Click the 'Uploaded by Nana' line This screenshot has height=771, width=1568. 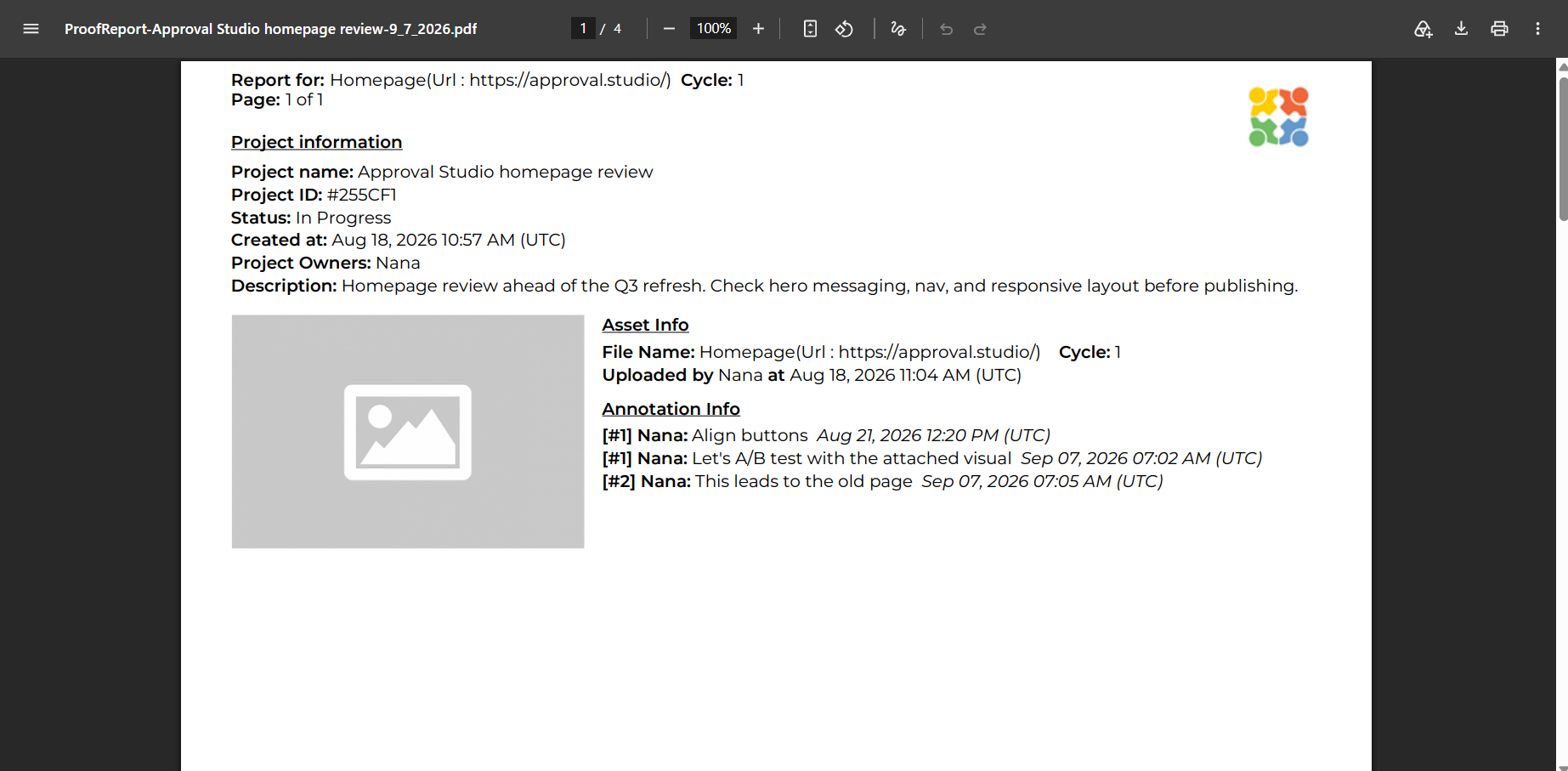point(812,375)
